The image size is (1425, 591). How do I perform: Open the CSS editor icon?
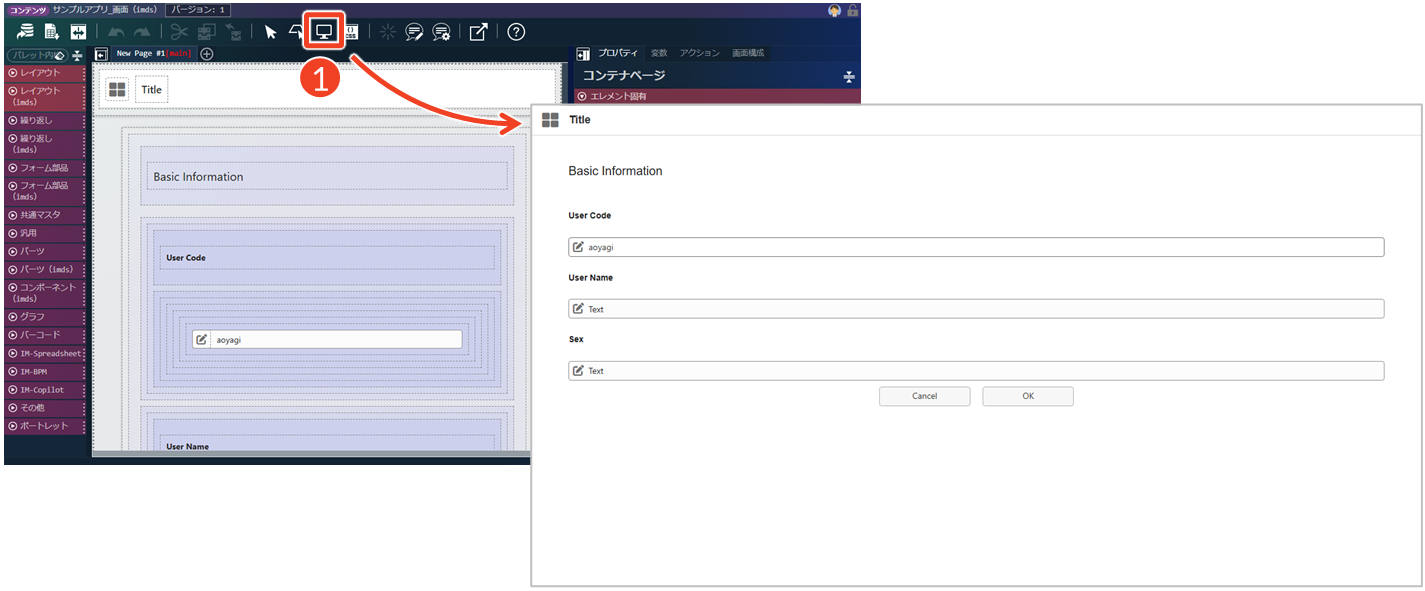coord(351,32)
